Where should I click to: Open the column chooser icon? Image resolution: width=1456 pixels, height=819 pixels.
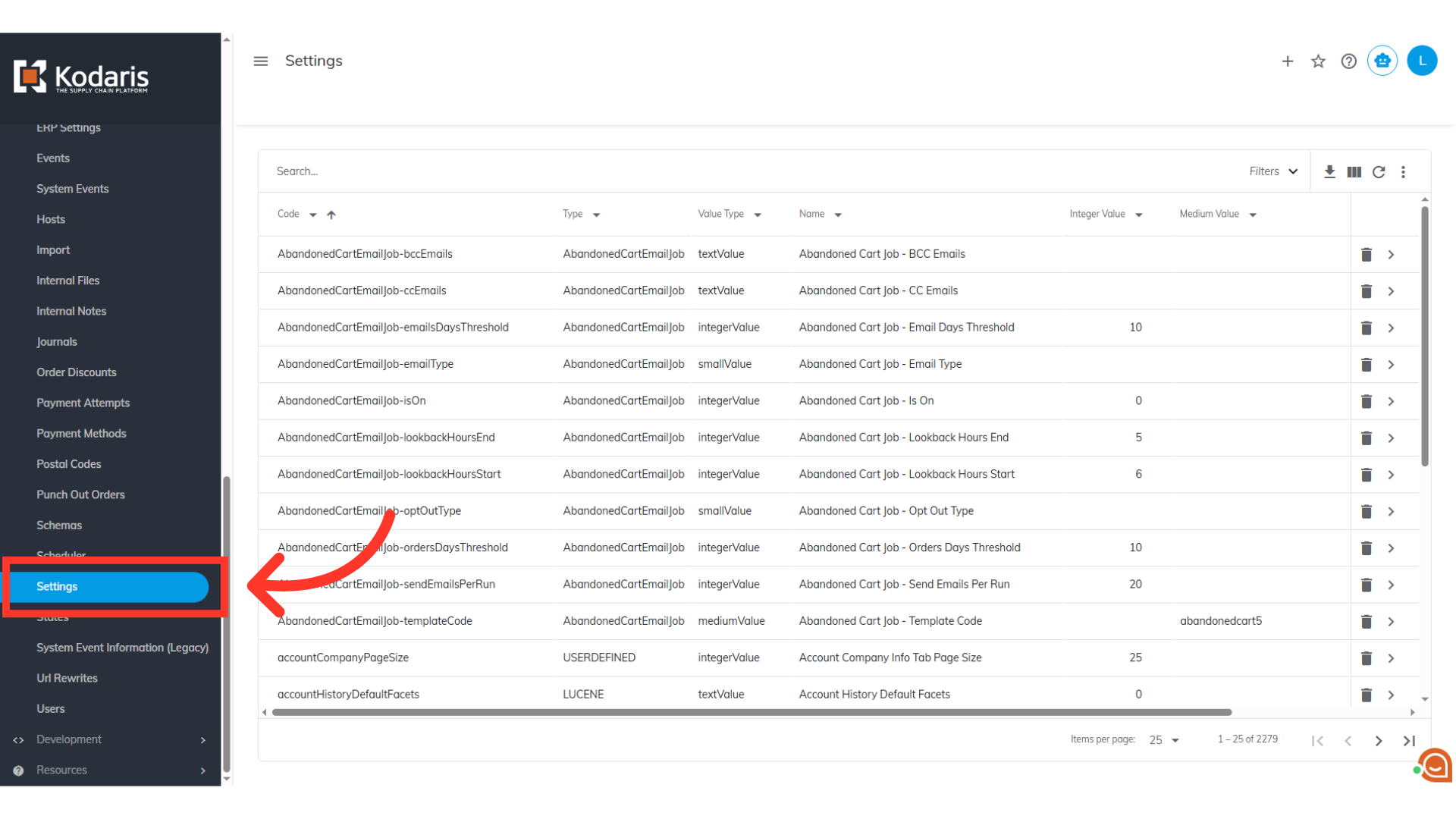click(1354, 172)
